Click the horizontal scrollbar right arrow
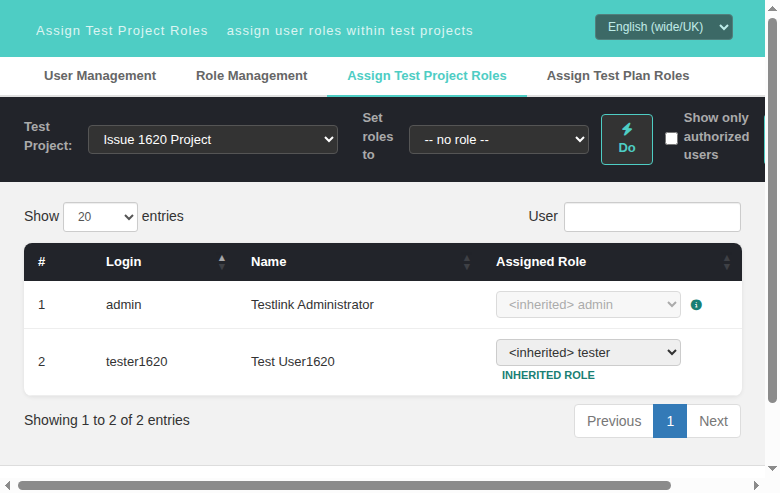780x493 pixels. coord(756,486)
